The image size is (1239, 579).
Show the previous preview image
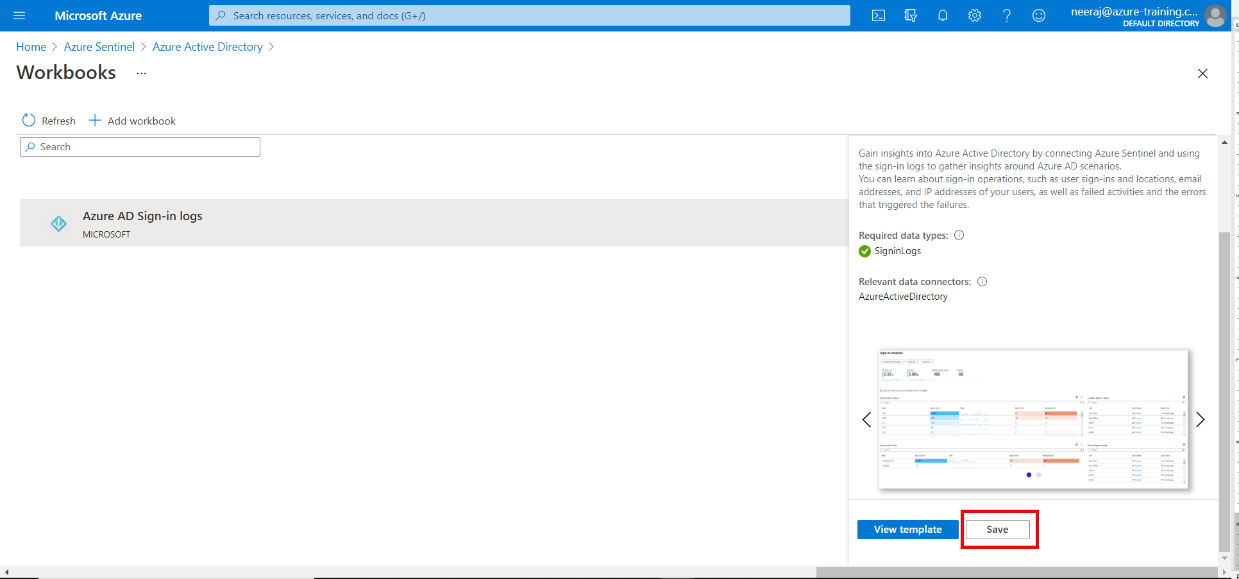[x=867, y=420]
